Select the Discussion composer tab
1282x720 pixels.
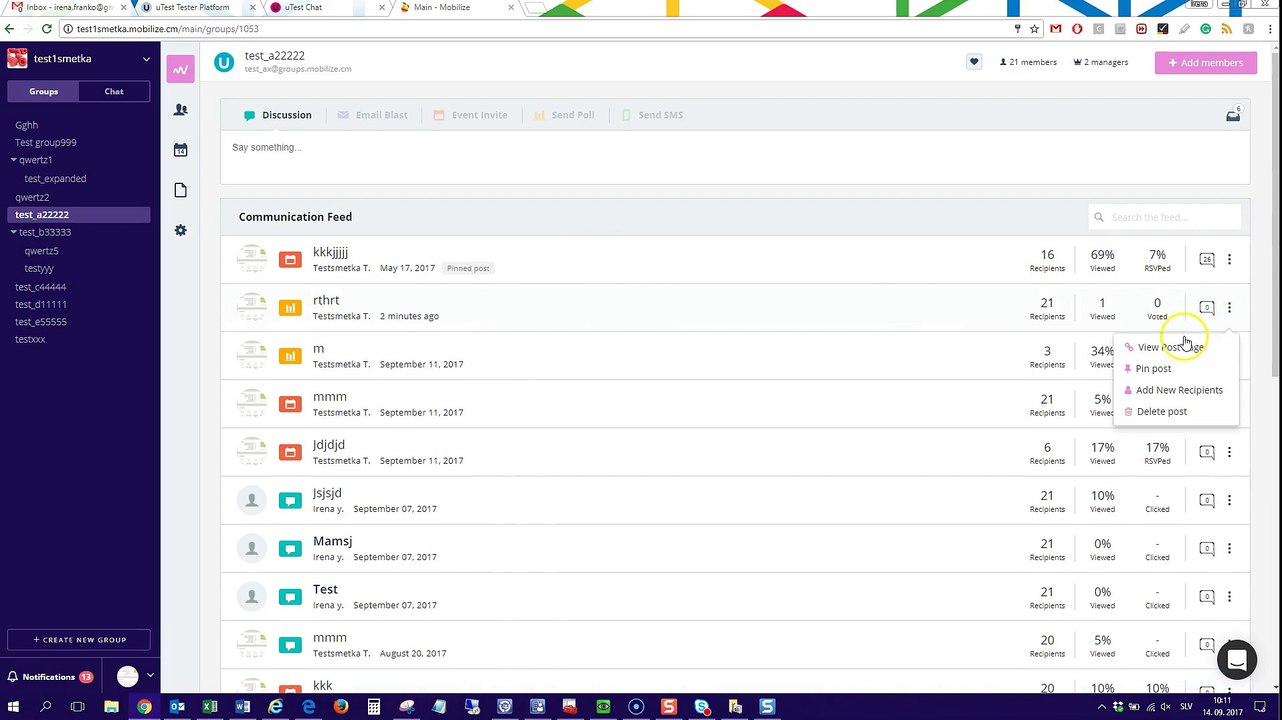[278, 115]
